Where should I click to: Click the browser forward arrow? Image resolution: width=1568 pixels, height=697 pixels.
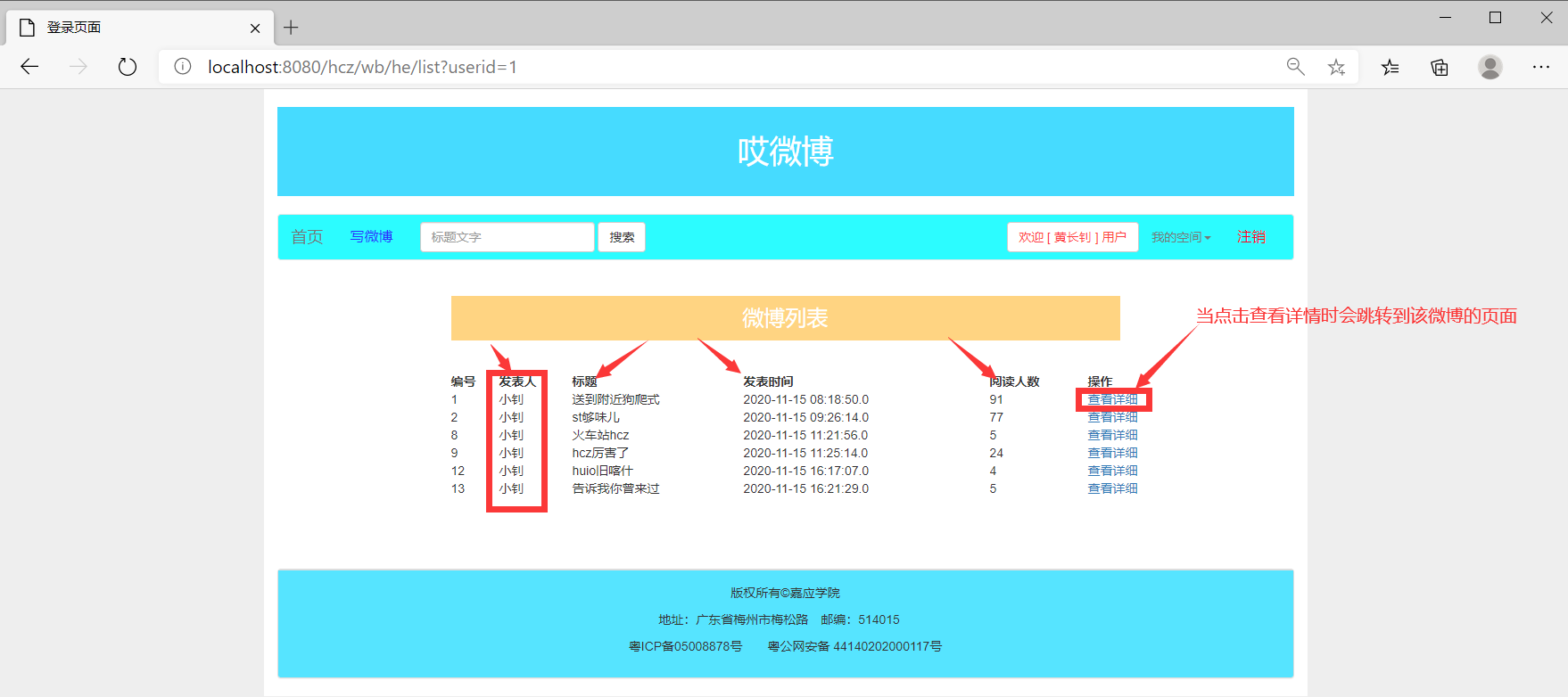point(78,67)
